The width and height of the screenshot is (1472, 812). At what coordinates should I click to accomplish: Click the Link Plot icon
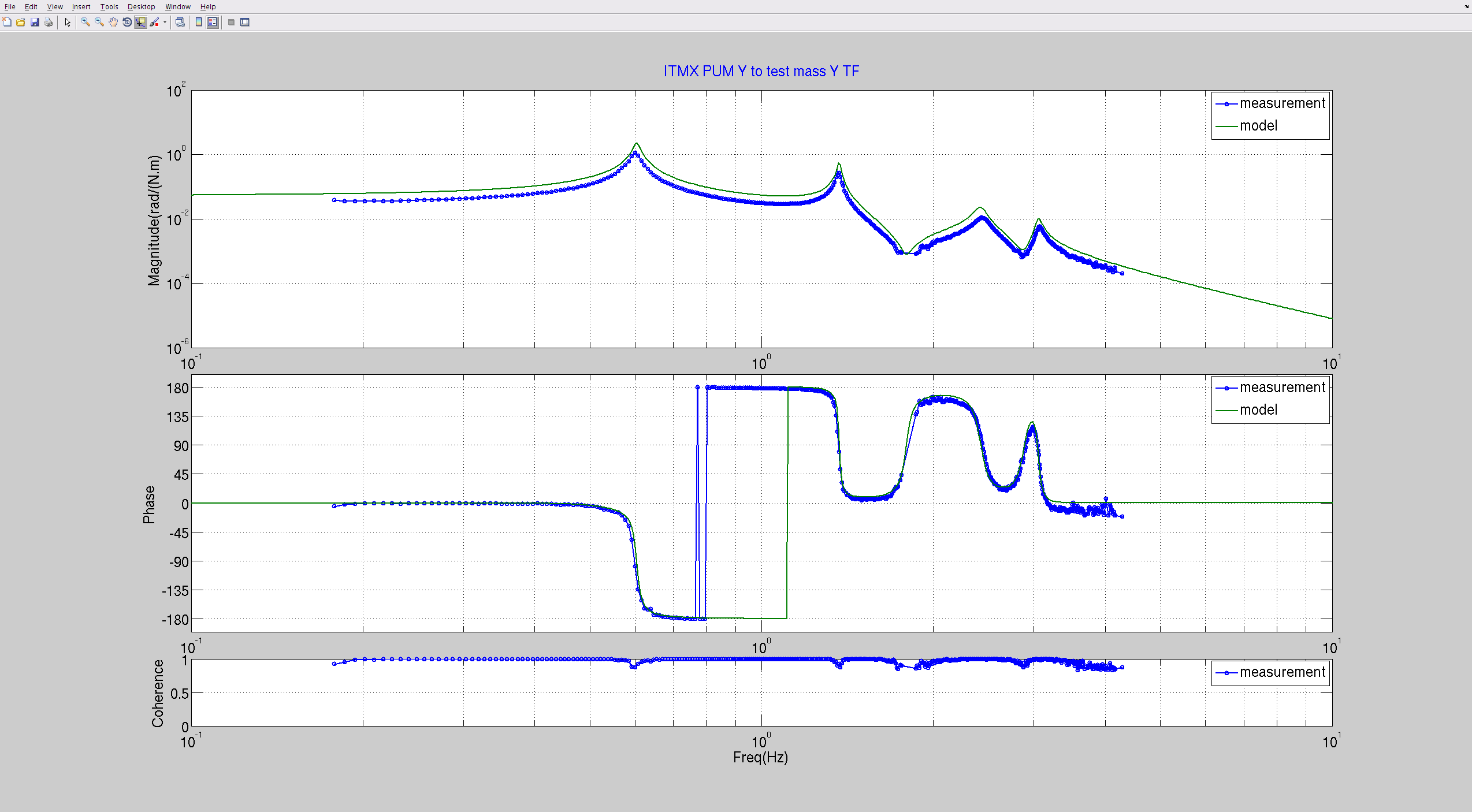(180, 23)
